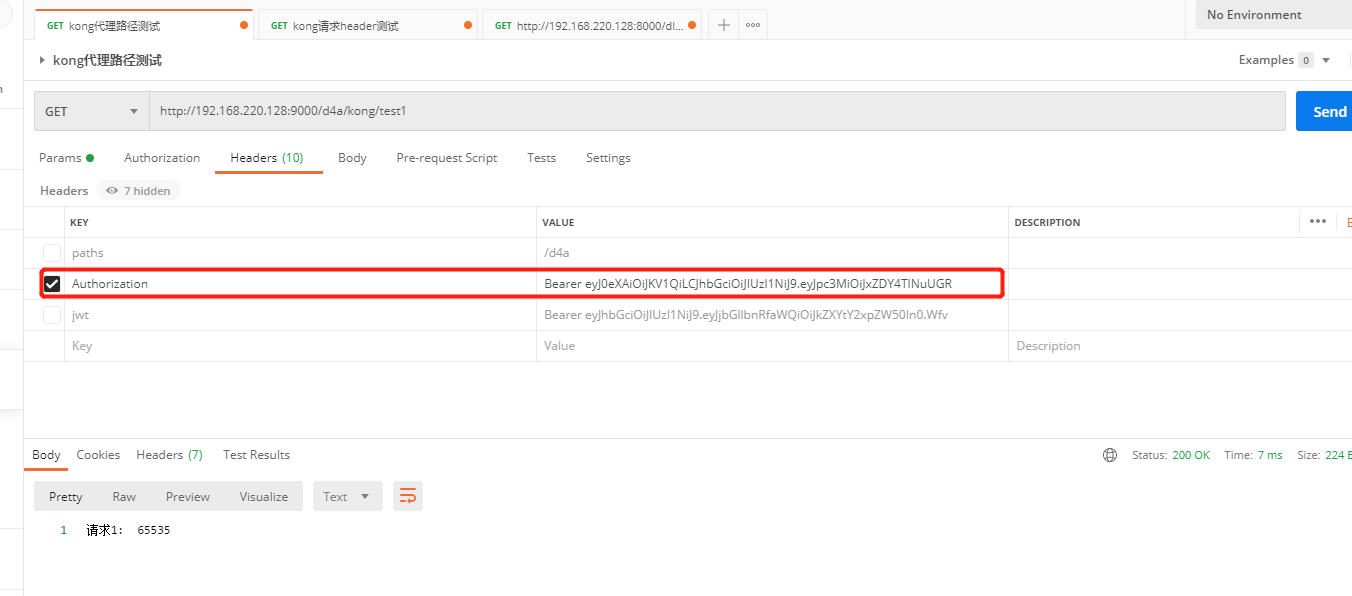Open the headers table ellipsis options
Image resolution: width=1352 pixels, height=596 pixels.
click(x=1317, y=221)
